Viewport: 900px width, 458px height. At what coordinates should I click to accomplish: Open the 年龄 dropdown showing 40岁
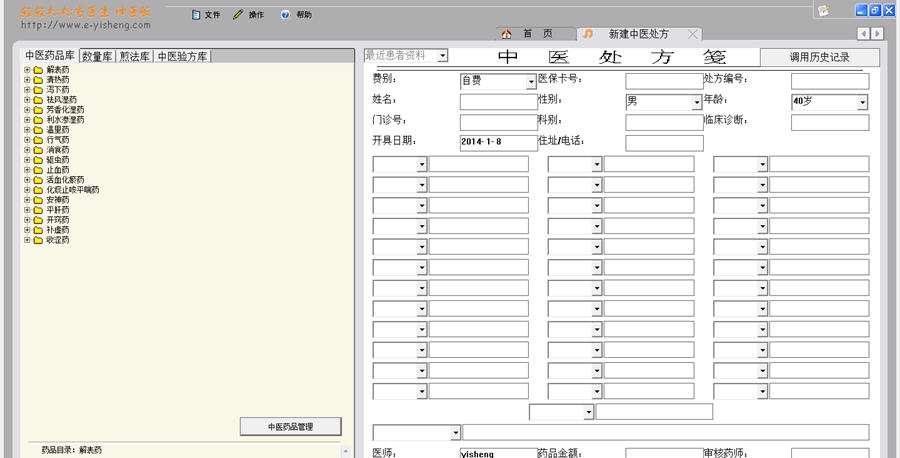point(862,103)
